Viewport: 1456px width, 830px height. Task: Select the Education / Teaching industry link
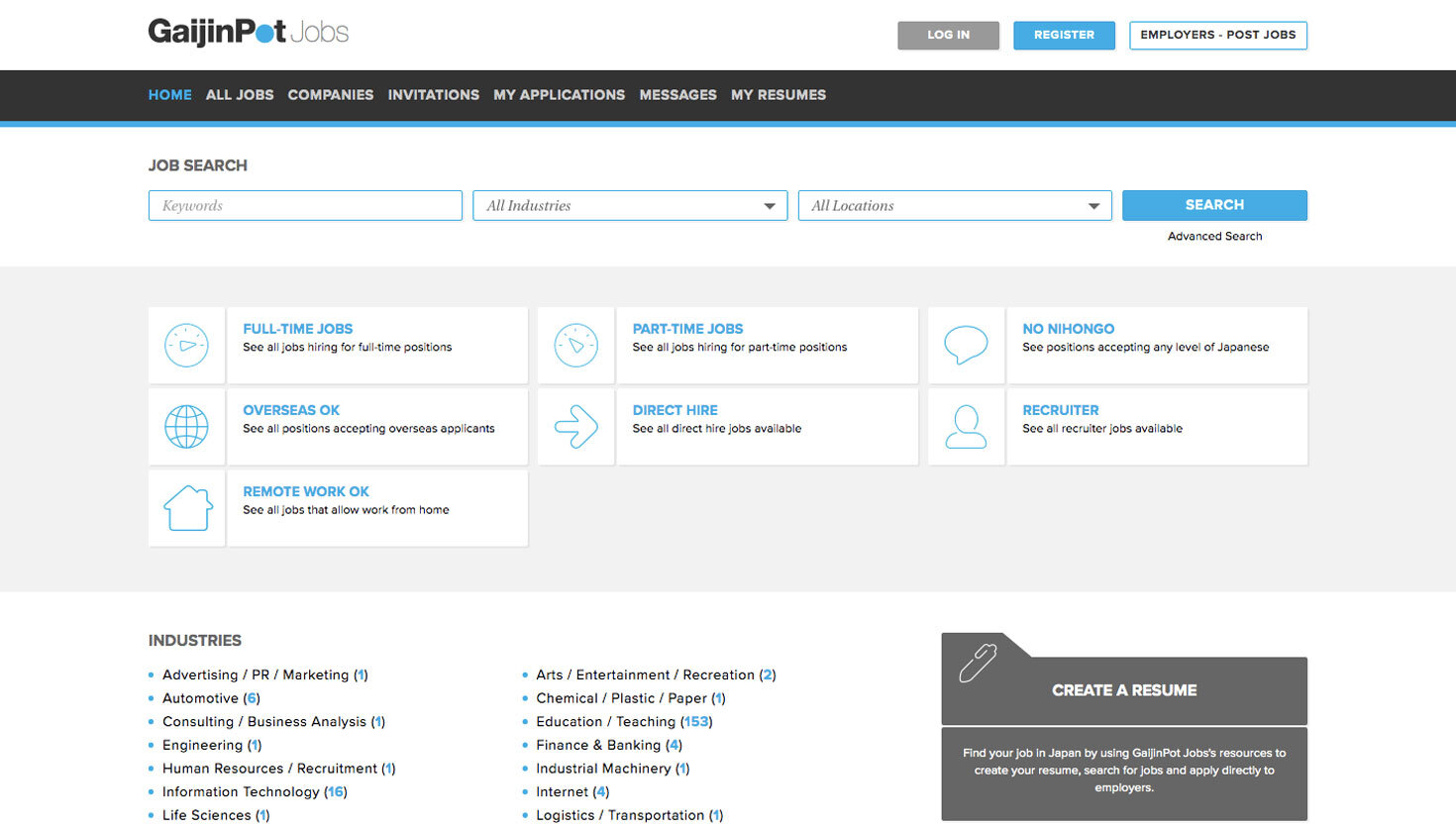click(605, 722)
